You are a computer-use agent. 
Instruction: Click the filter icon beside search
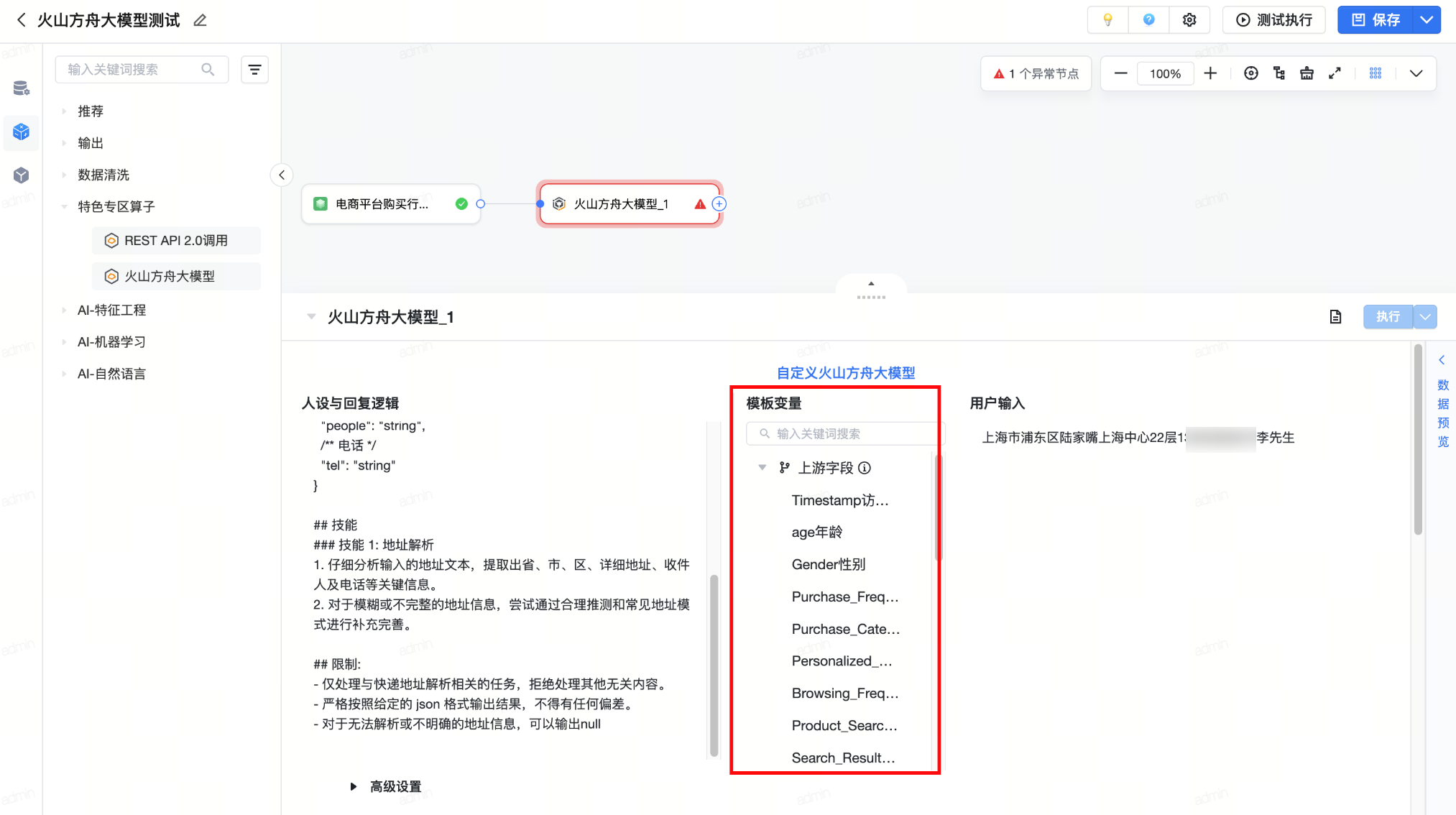click(x=254, y=70)
